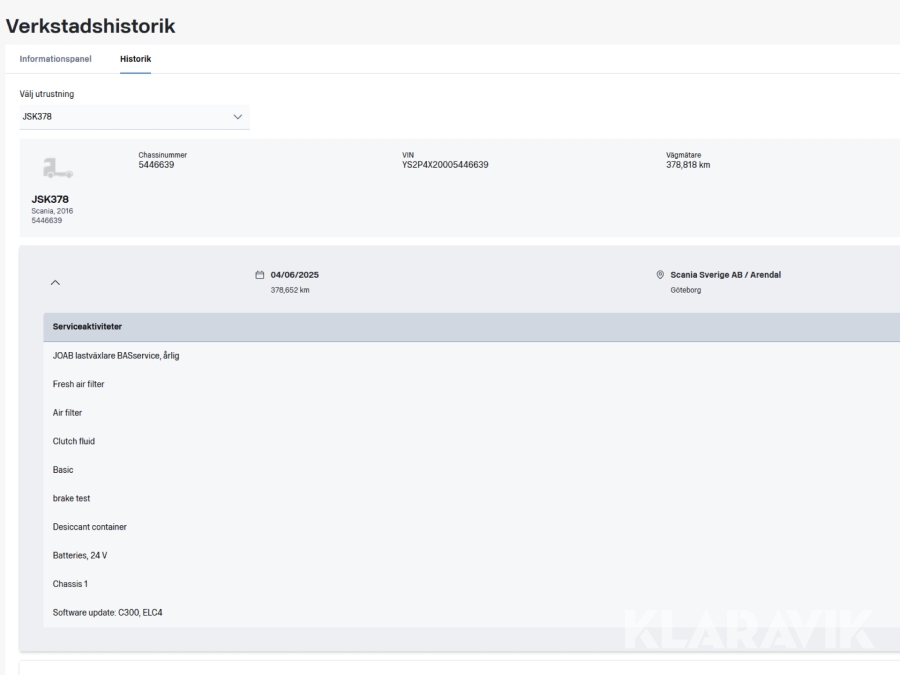Click the VIN number YS2P4X20005446639
The height and width of the screenshot is (675, 900).
click(x=445, y=165)
